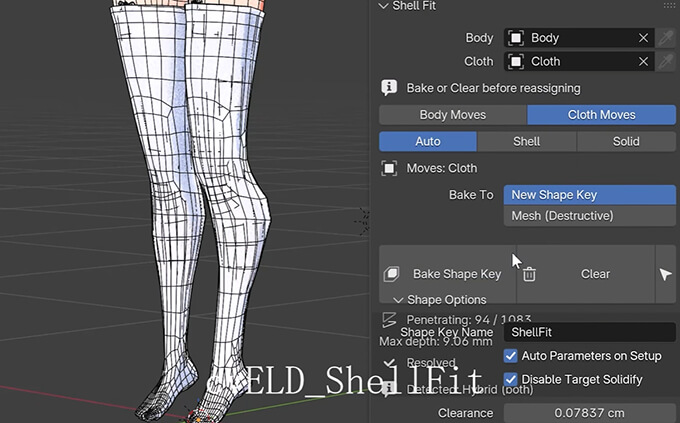
Task: Click the info icon beside reassigning note
Action: click(x=389, y=88)
